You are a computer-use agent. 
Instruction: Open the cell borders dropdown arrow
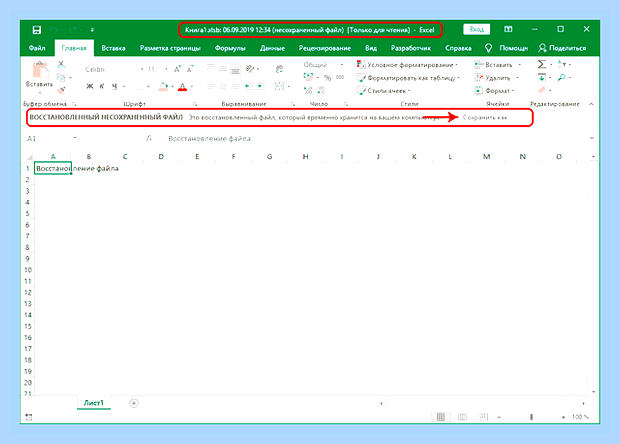tap(148, 86)
